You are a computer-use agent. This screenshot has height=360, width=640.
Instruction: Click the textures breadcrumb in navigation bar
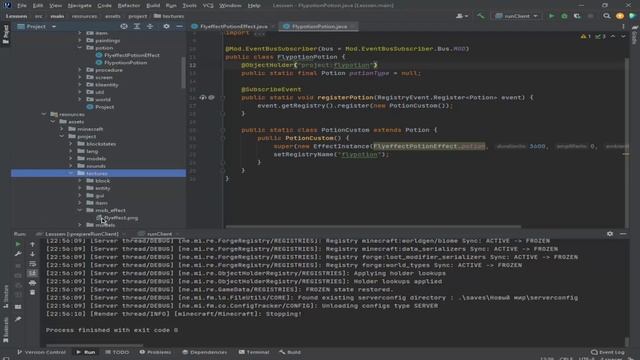pos(169,16)
